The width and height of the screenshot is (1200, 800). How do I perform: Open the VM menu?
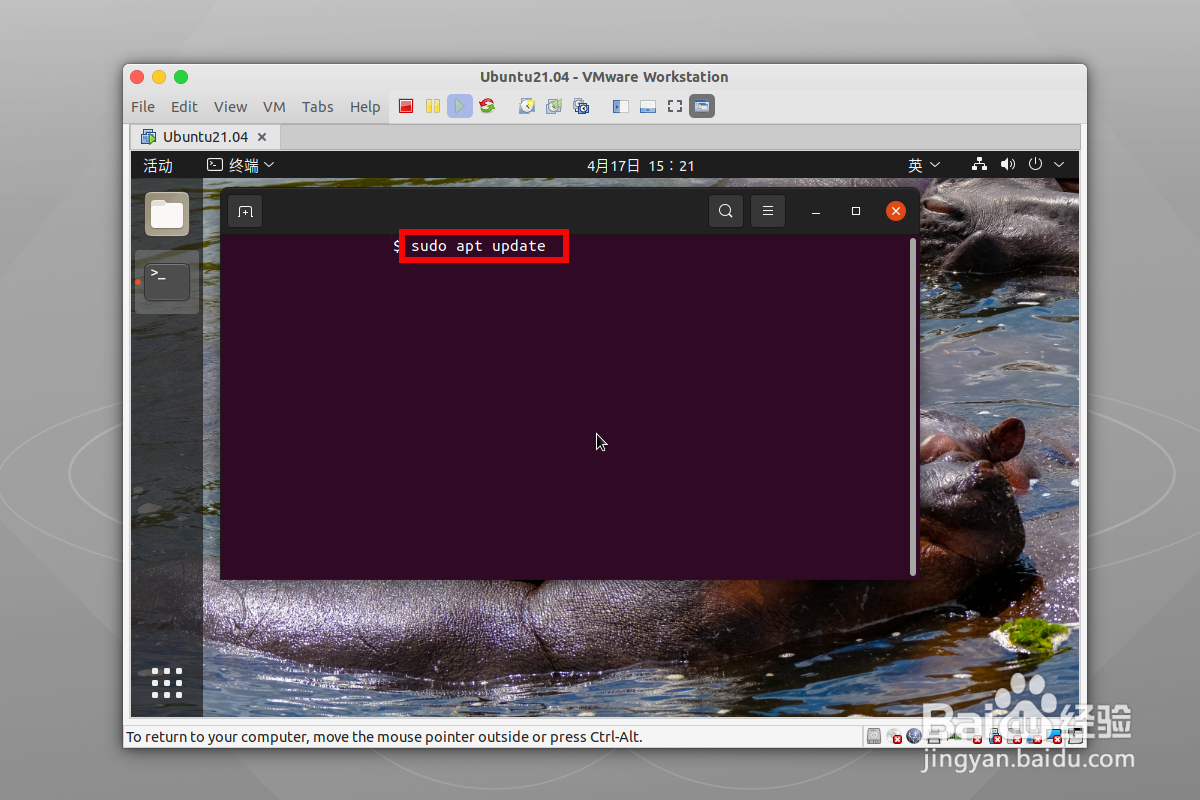coord(274,106)
